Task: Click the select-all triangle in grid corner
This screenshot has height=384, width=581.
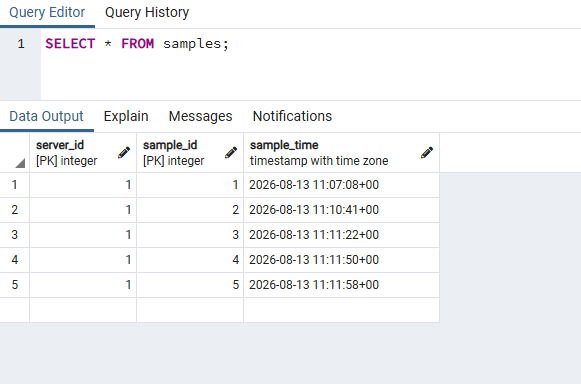Action: 20,163
